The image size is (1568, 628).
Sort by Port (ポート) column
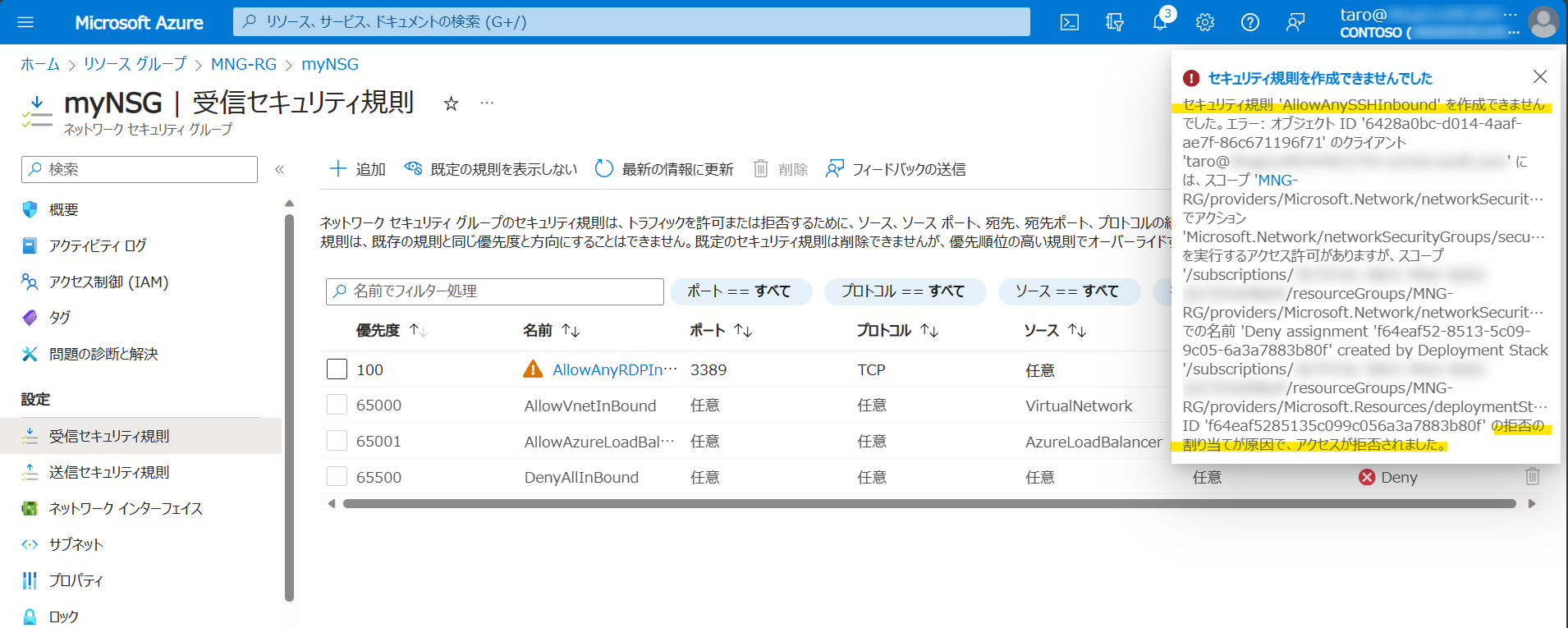click(x=721, y=330)
